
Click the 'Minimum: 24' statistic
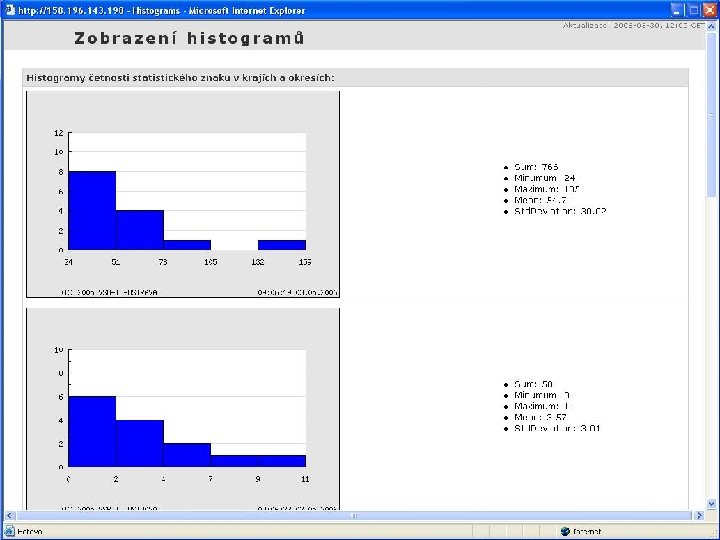click(x=545, y=178)
